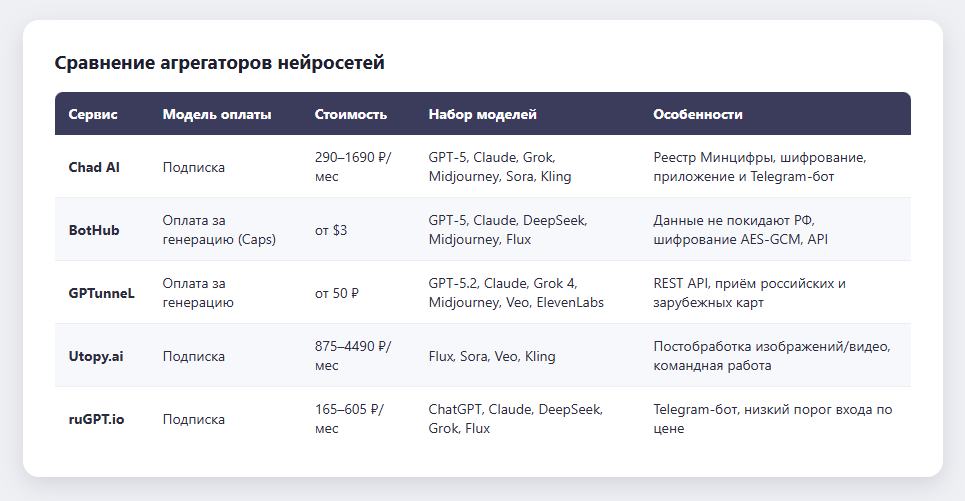Click 'Подписка' in the ruGPT.io row

point(194,419)
